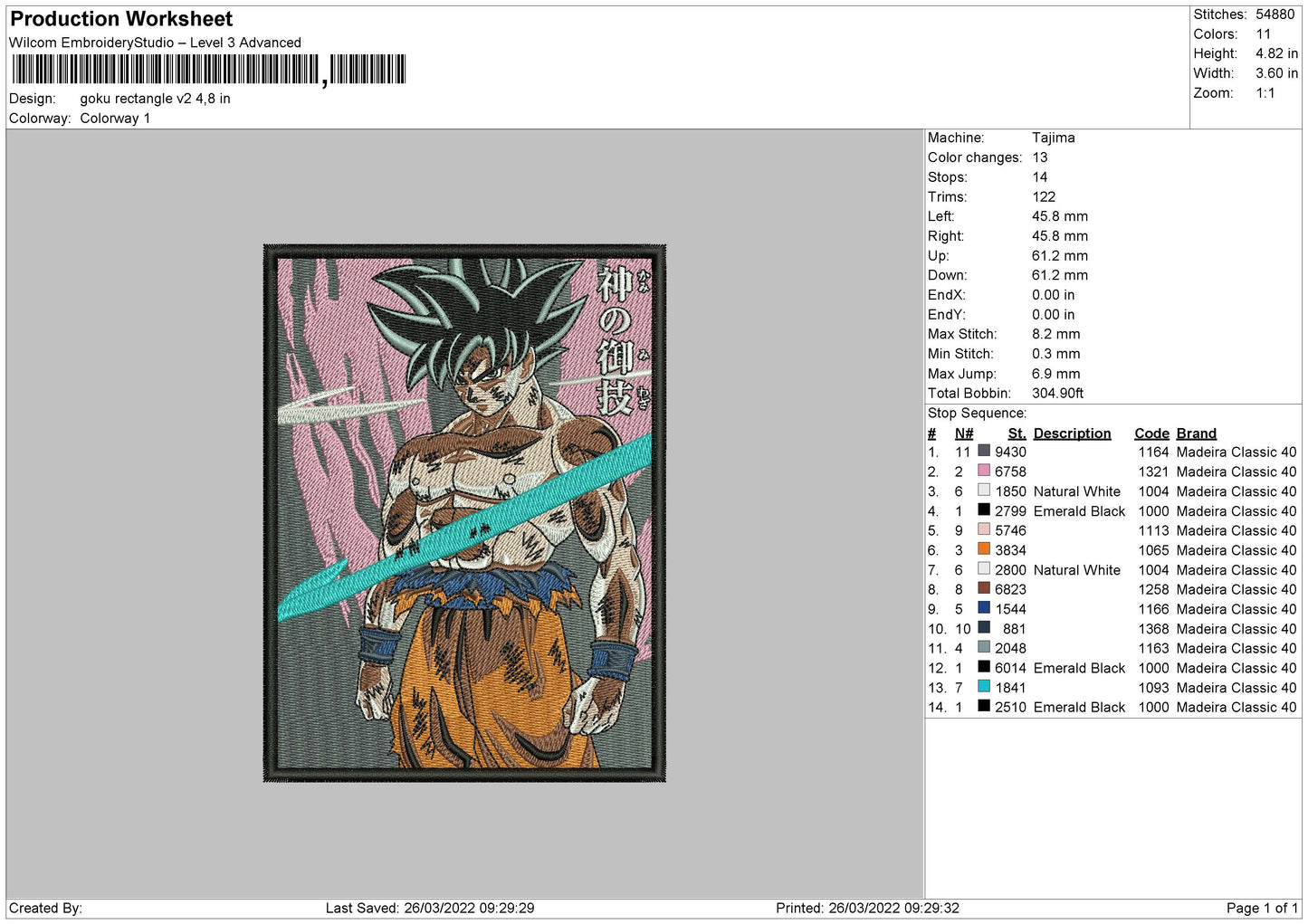Click the N# column header
The image size is (1308, 924).
[963, 433]
